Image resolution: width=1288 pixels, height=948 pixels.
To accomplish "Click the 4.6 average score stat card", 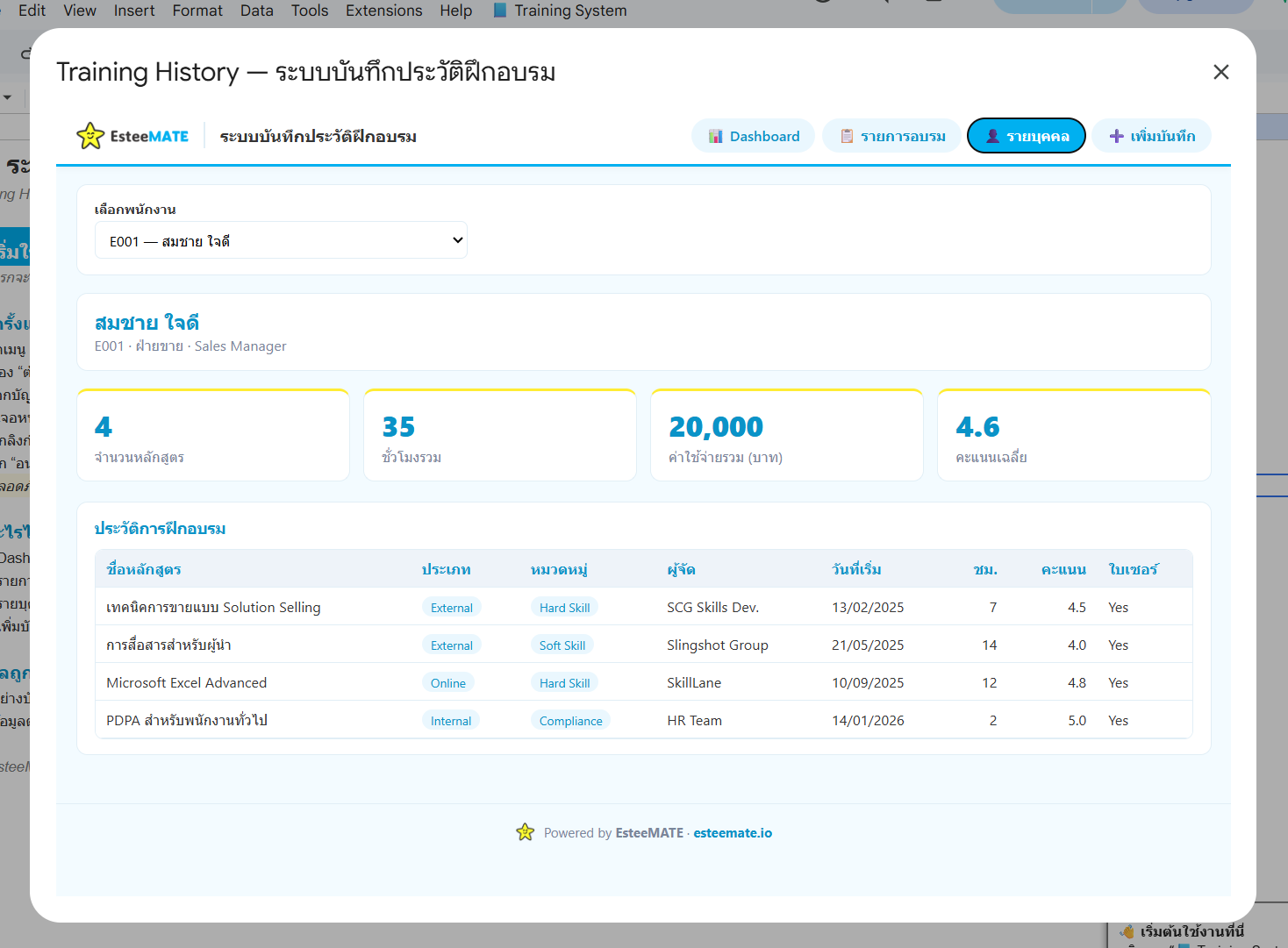I will tap(1074, 435).
